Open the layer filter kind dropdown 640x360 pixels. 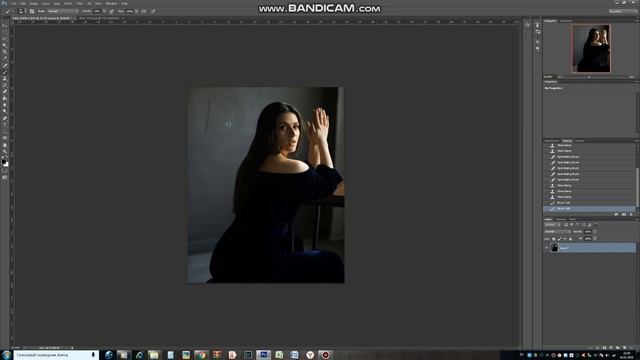click(552, 224)
